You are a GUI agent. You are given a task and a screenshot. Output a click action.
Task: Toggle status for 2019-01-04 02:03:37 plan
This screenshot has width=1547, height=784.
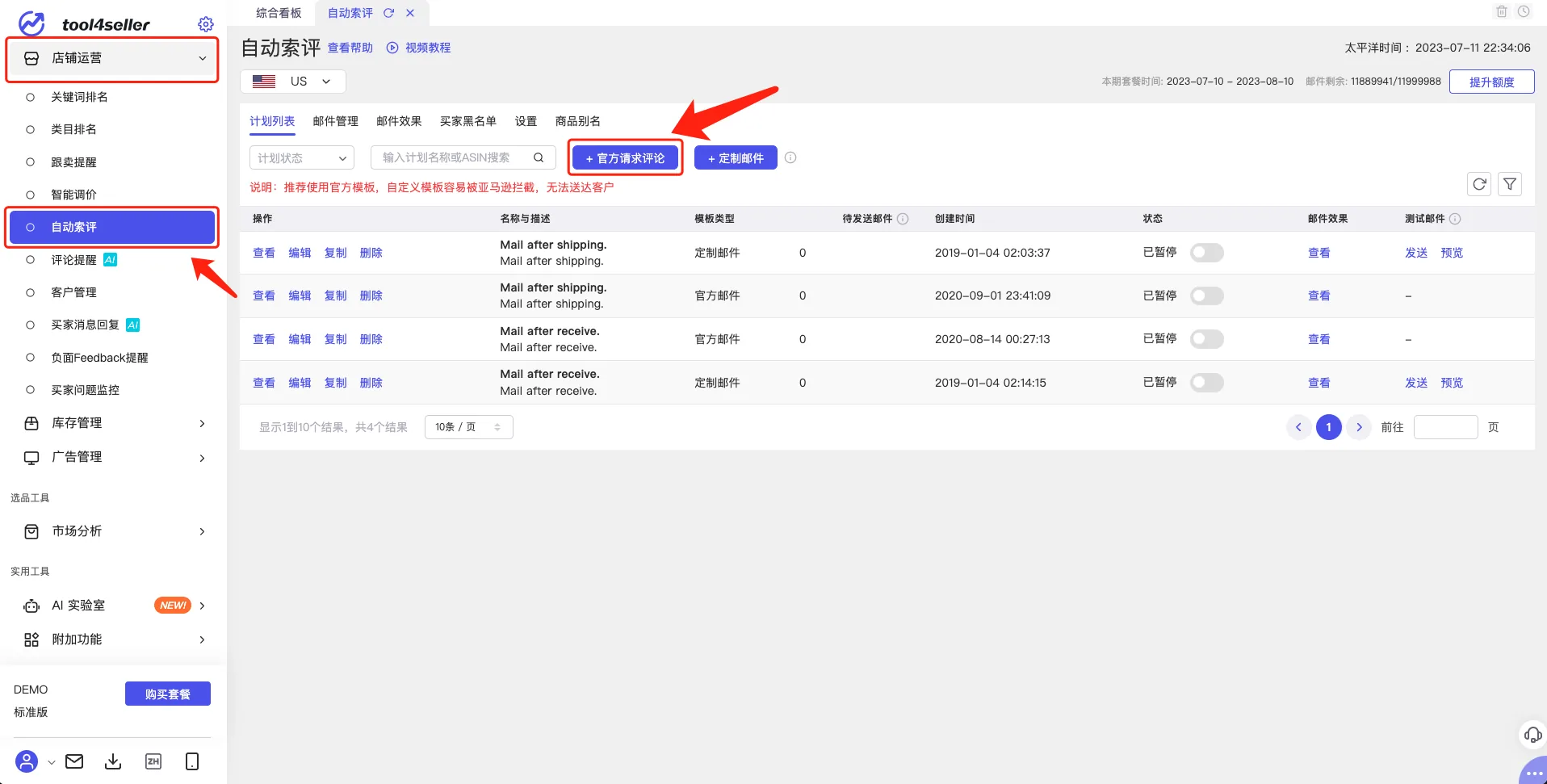pyautogui.click(x=1206, y=253)
